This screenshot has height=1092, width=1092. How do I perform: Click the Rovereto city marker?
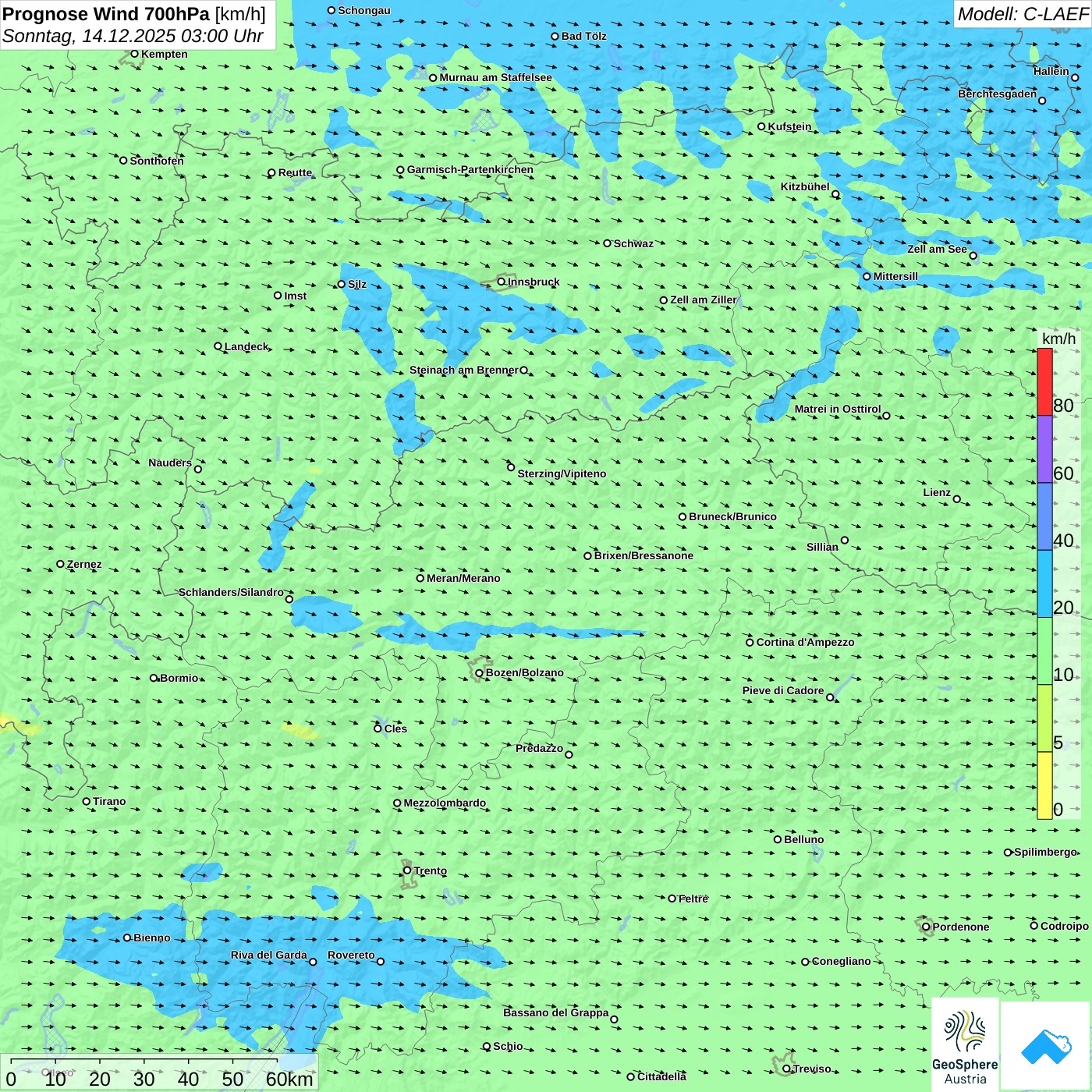coord(381,962)
